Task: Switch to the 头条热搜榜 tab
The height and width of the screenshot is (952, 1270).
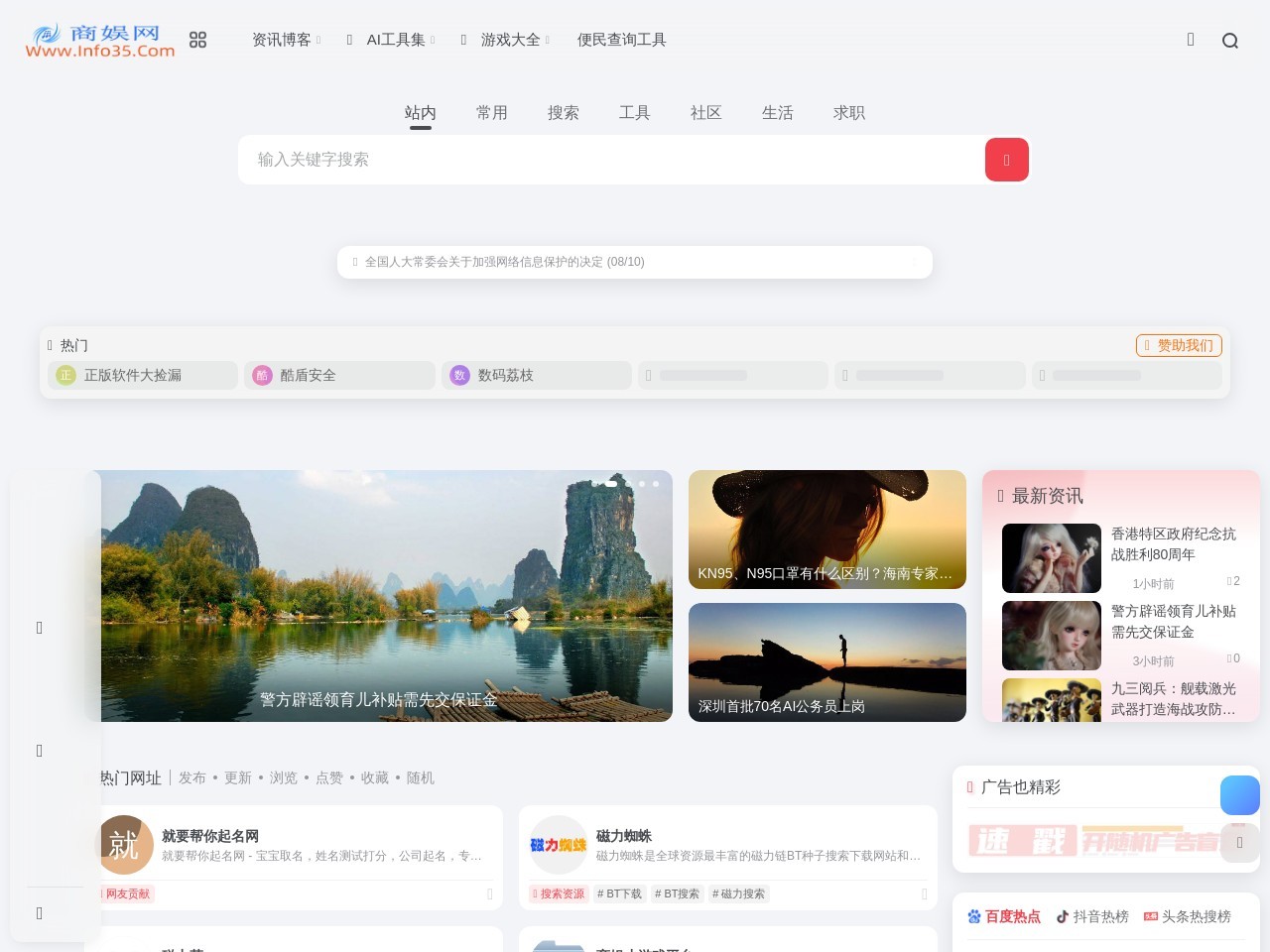Action: point(1188,916)
